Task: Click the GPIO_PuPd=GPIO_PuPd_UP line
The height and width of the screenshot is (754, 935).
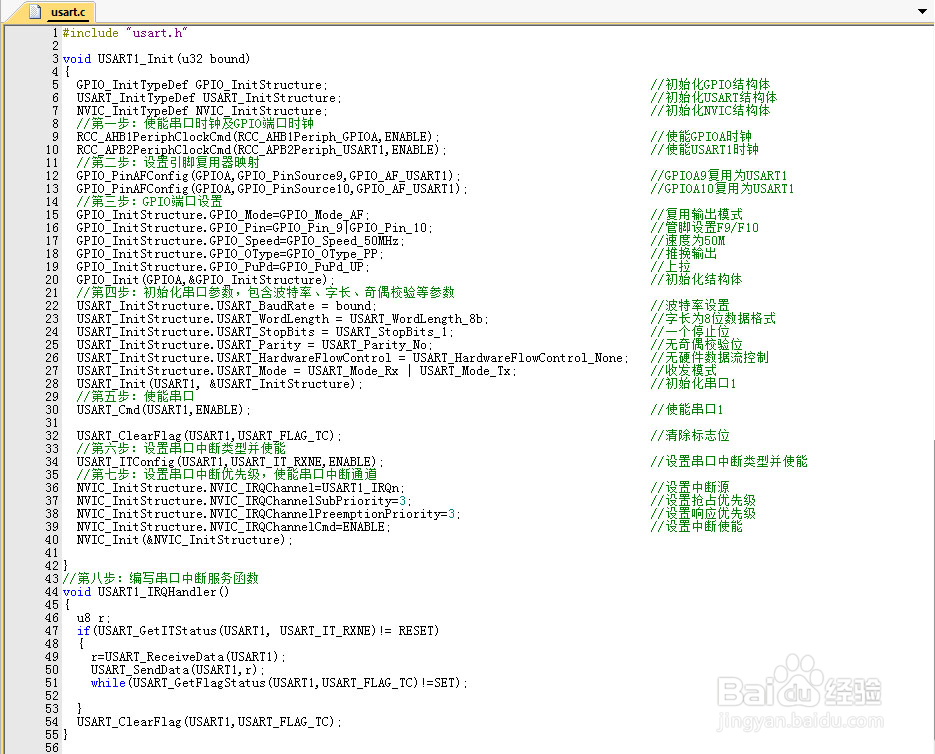Action: coord(223,267)
